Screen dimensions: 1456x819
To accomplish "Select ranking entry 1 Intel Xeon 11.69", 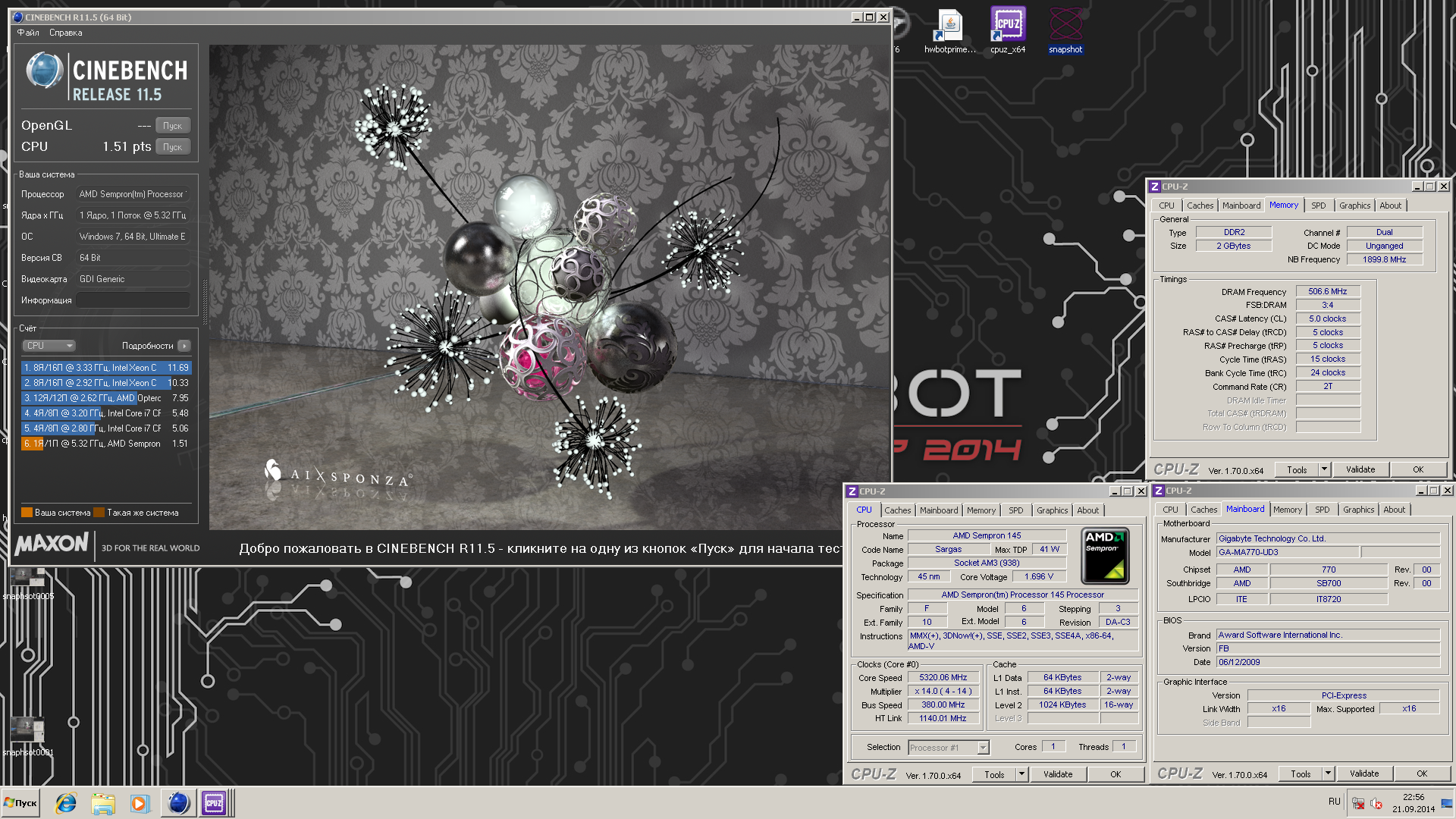I will 106,368.
